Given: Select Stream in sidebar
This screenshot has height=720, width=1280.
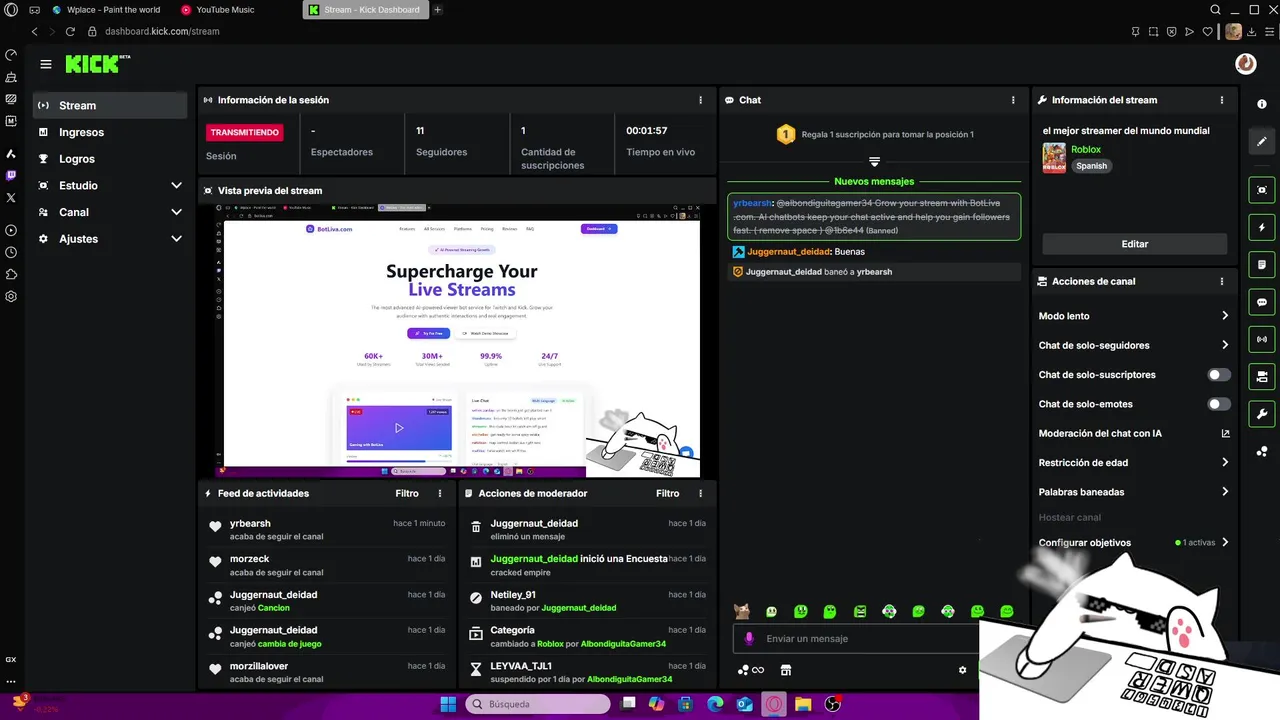Looking at the screenshot, I should 110,105.
